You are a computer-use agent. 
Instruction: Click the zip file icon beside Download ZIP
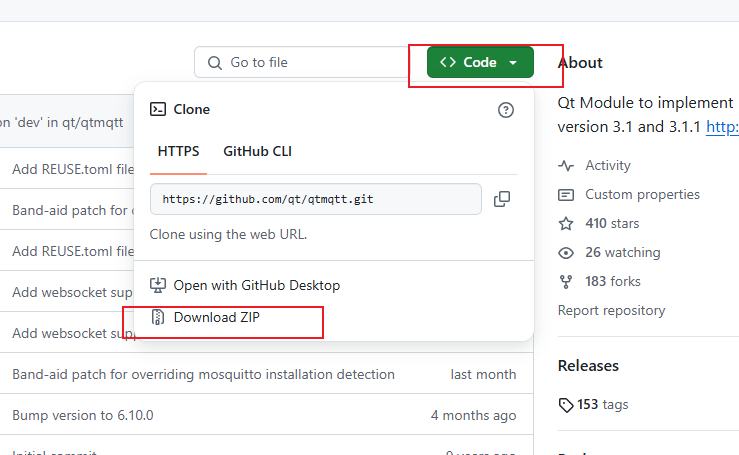click(158, 317)
